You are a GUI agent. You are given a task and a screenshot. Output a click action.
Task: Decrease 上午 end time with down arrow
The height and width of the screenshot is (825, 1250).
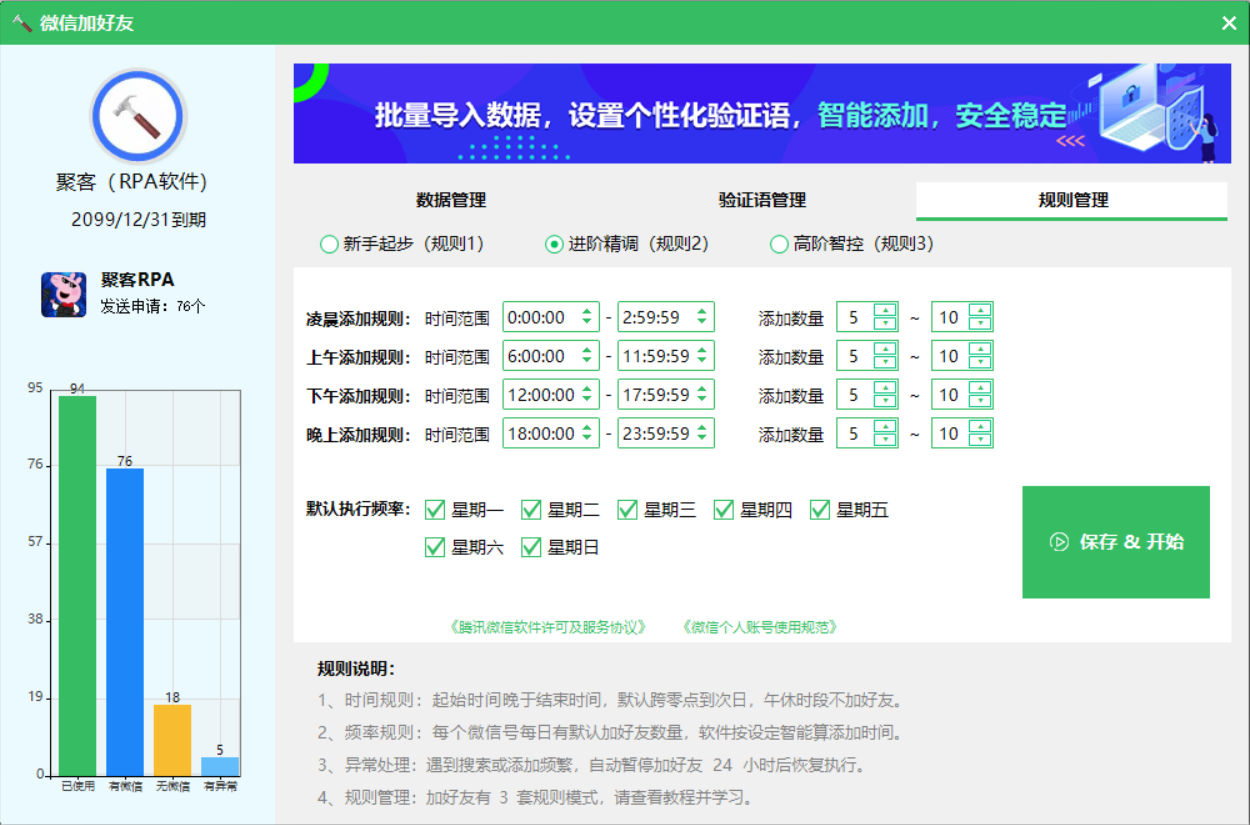coord(702,362)
